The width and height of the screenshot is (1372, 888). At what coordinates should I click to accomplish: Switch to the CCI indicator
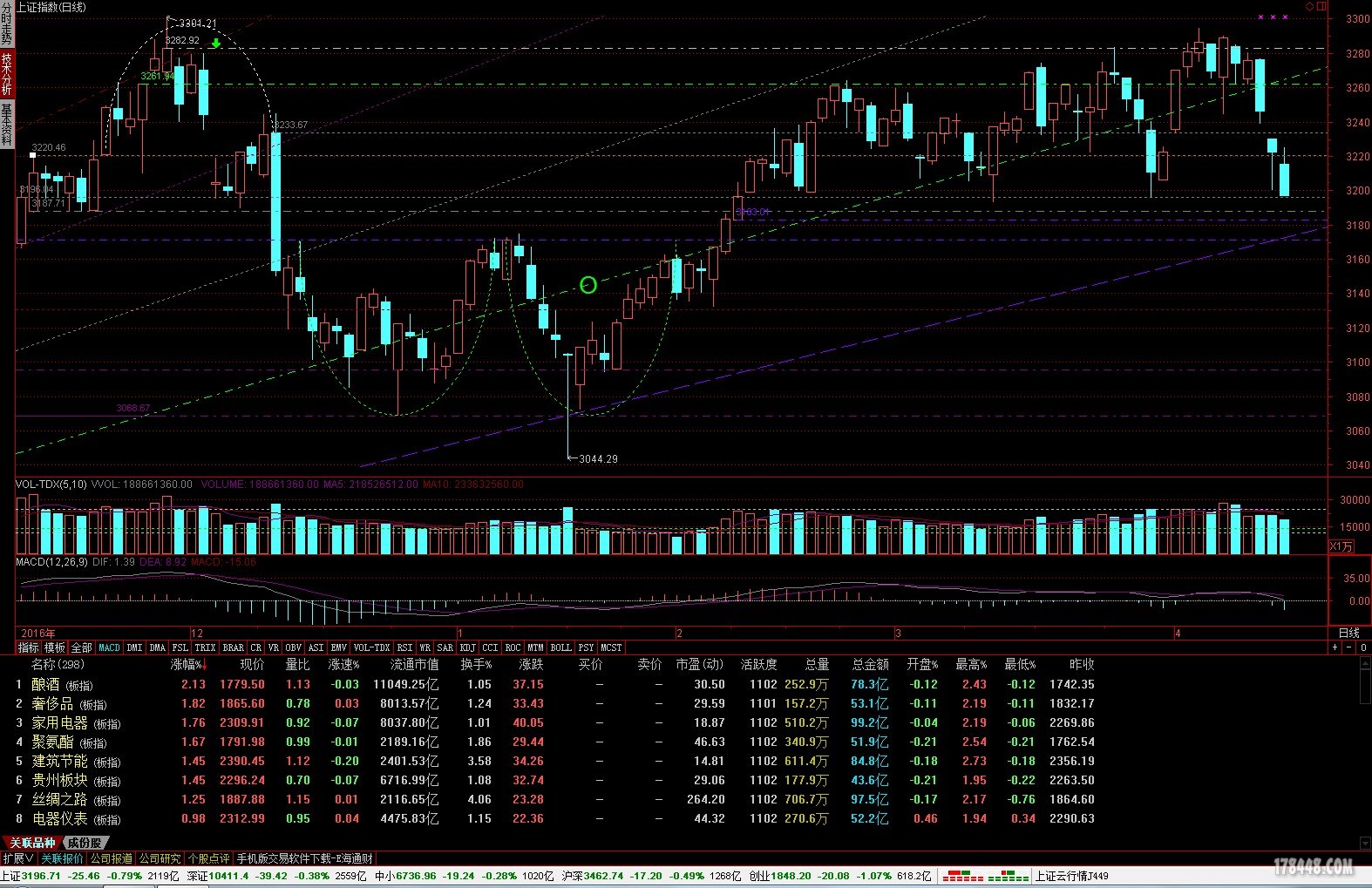click(491, 647)
